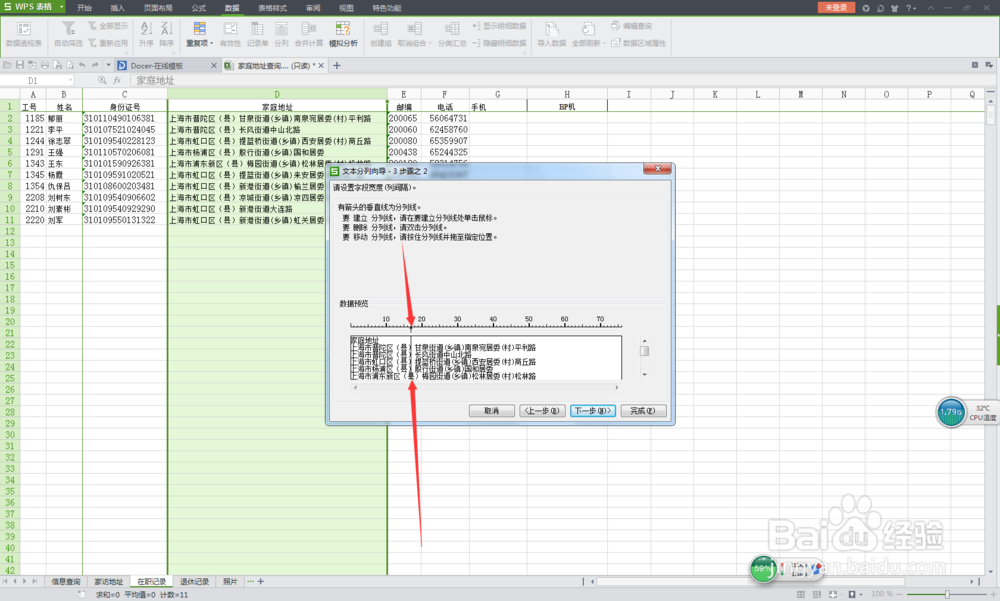Click the 重新应用 reapply filter button

[x=108, y=43]
